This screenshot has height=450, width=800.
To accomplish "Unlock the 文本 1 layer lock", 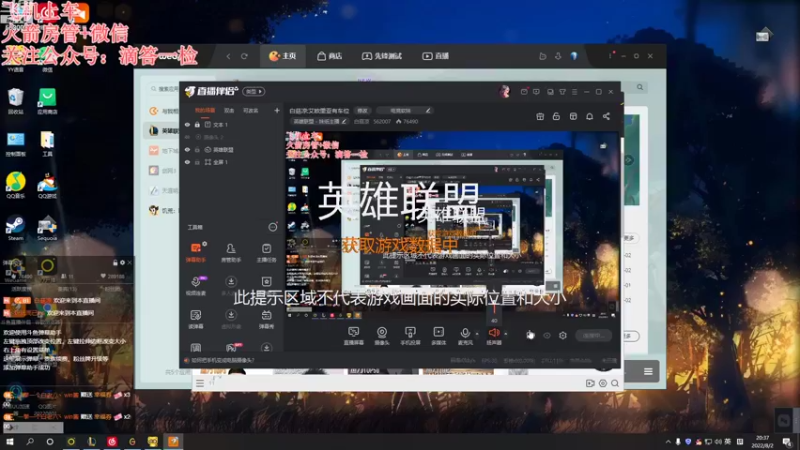I will [197, 124].
